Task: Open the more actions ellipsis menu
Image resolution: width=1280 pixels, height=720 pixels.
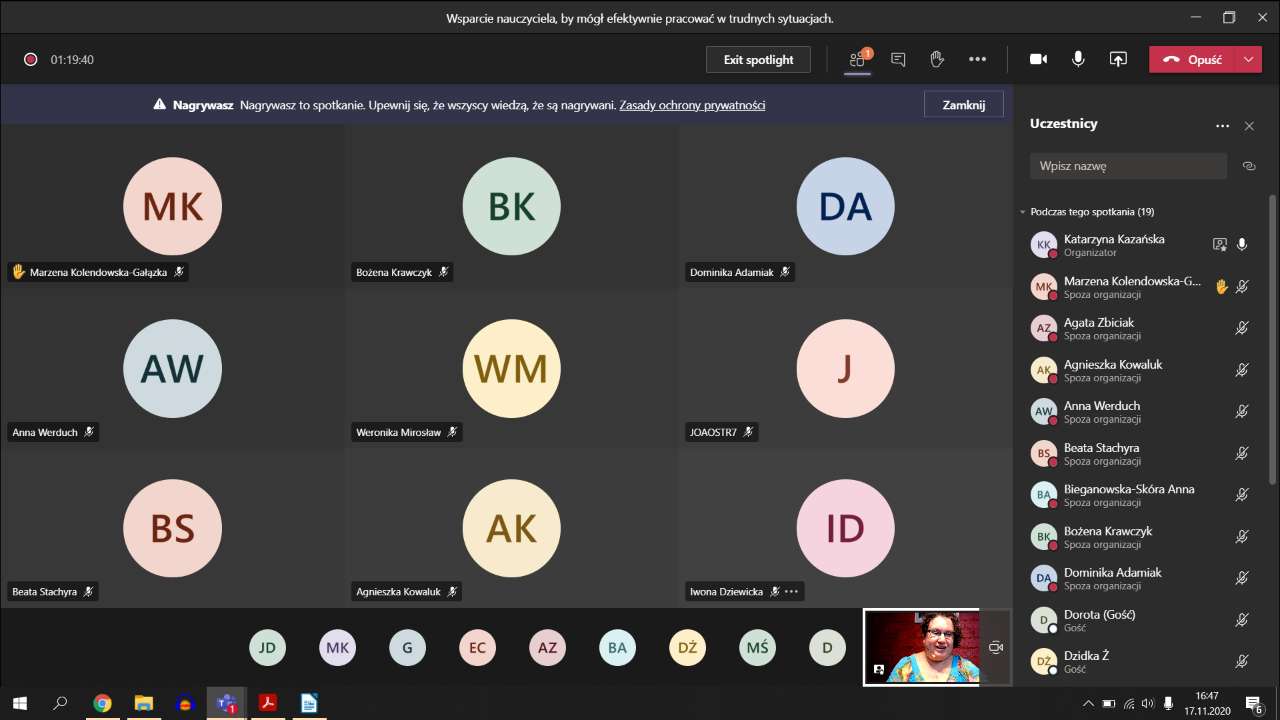Action: [977, 60]
